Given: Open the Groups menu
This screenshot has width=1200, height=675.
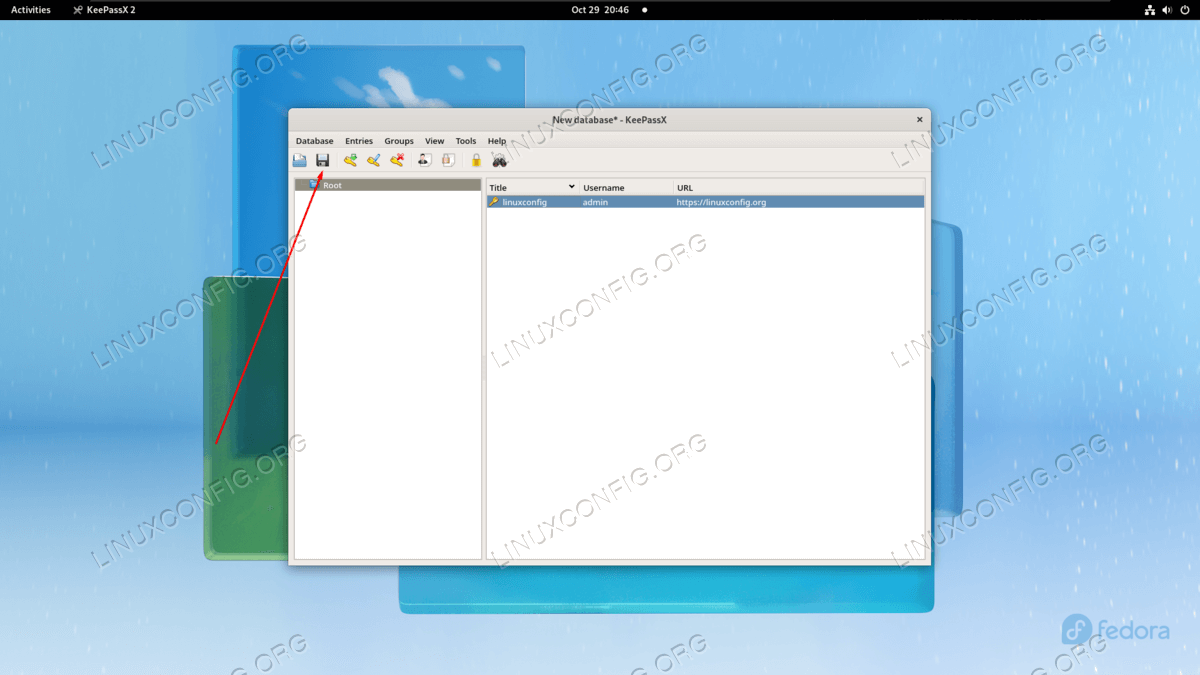Looking at the screenshot, I should tap(399, 141).
